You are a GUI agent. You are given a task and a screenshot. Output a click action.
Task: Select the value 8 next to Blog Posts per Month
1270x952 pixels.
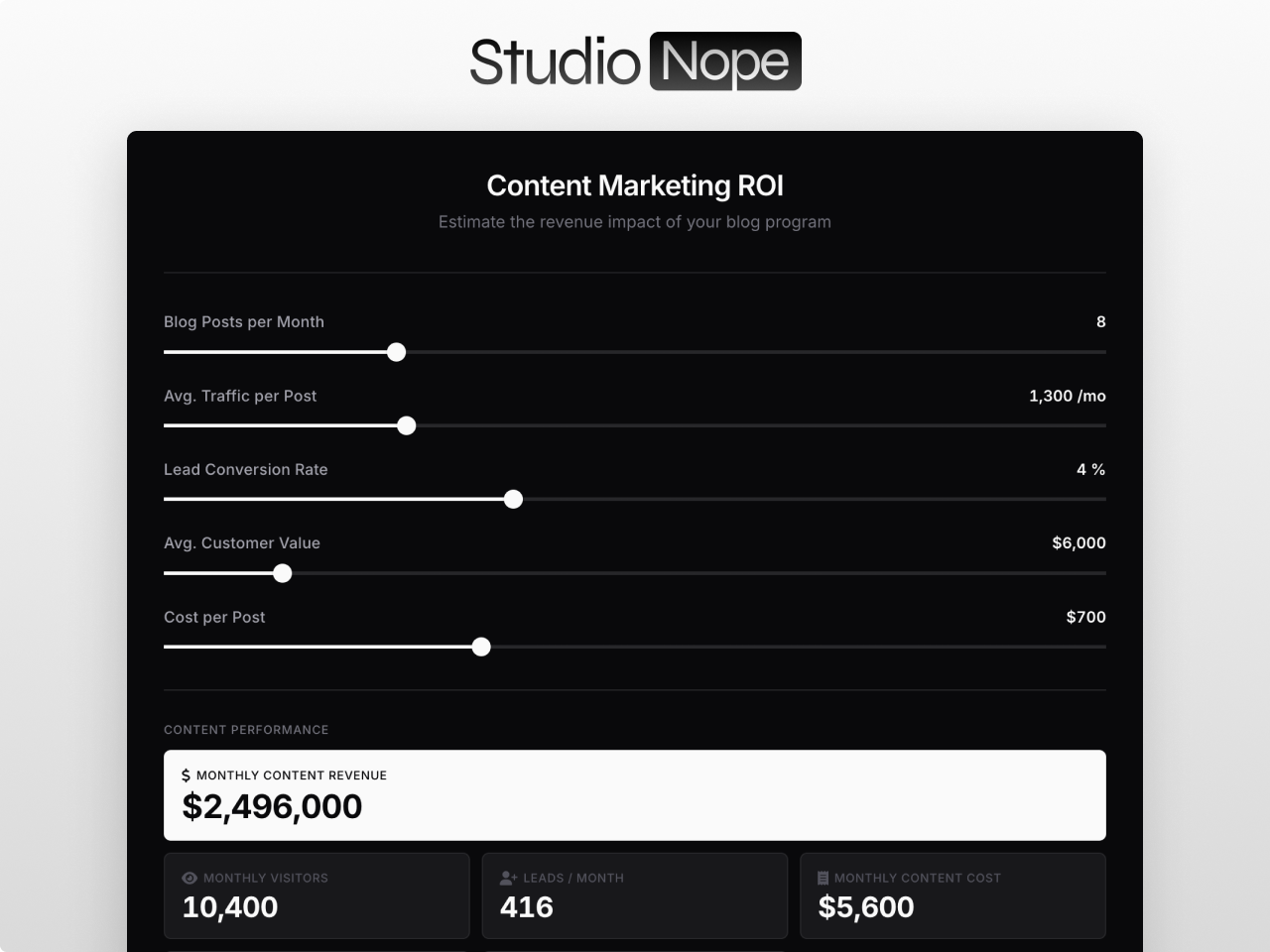[1099, 321]
